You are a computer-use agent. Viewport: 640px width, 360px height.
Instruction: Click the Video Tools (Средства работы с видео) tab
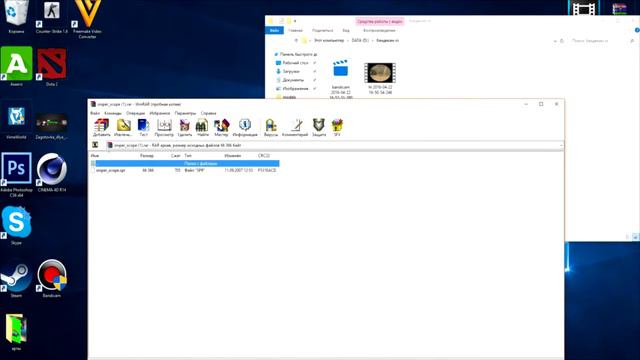coord(380,21)
